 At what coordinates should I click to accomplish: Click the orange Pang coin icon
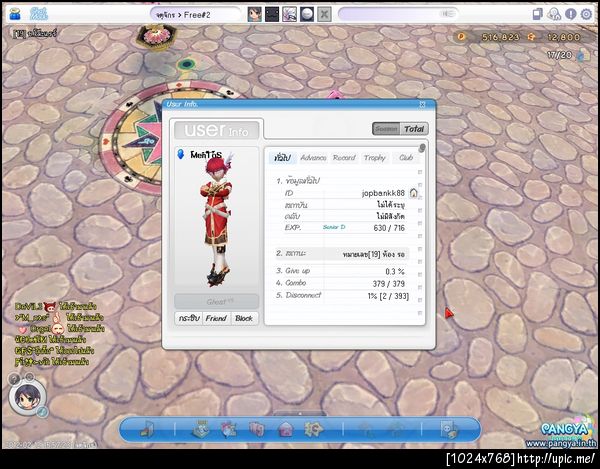(x=462, y=37)
